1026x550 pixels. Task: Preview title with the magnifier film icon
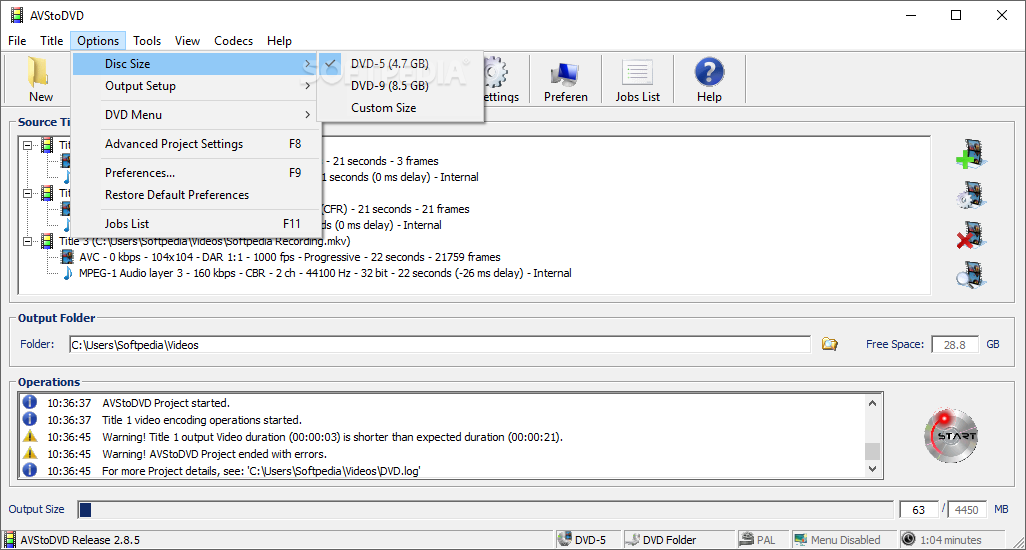click(x=971, y=275)
